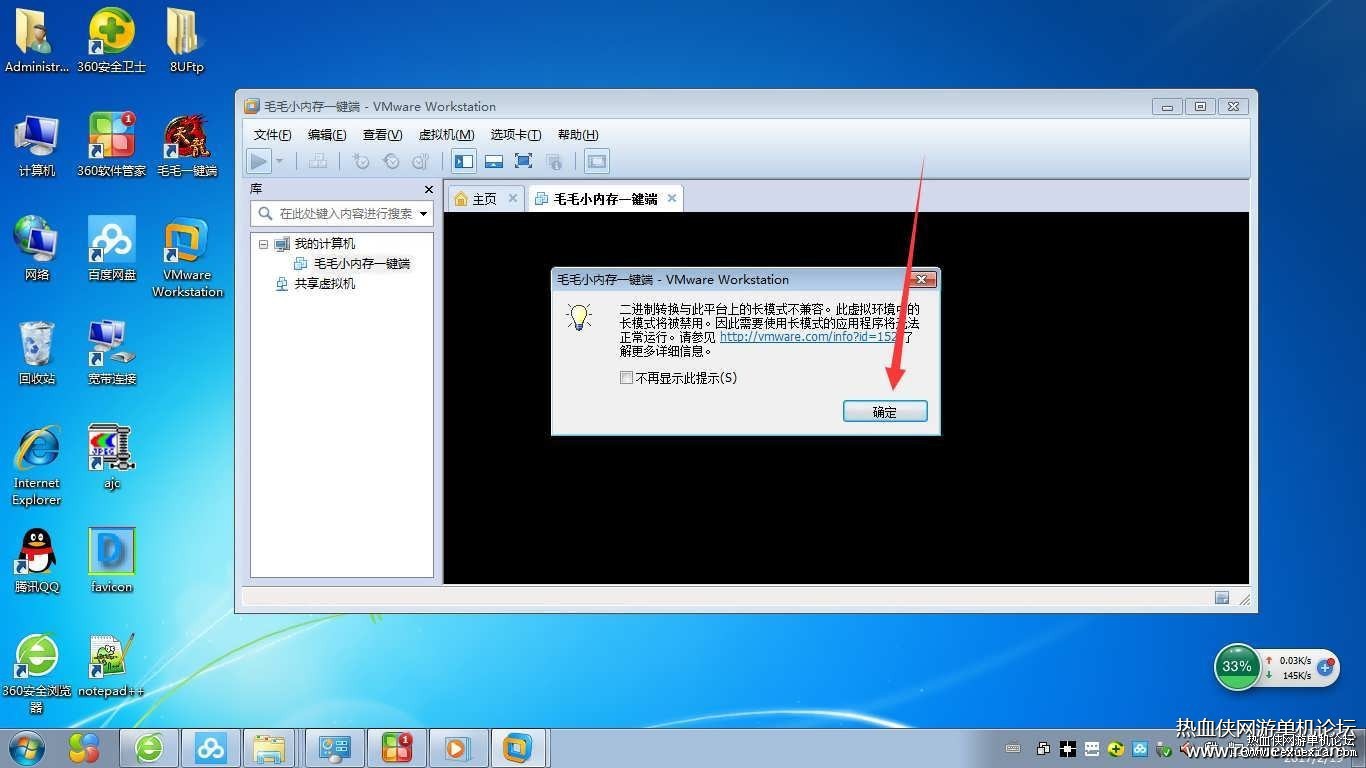Click the Baidu Netdisk taskbar button

(x=211, y=747)
